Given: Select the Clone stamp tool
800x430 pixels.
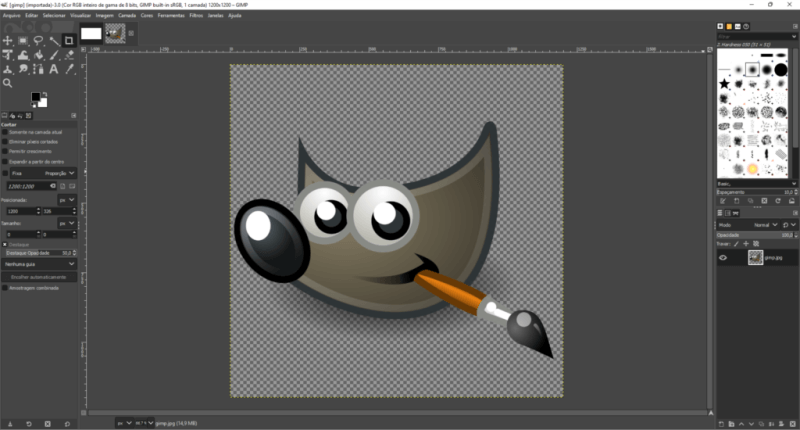Looking at the screenshot, I should (x=8, y=69).
